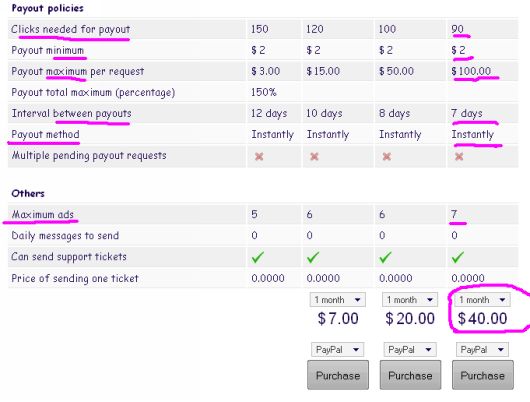Open the 1 month dropdown above $40.00

[x=482, y=300]
